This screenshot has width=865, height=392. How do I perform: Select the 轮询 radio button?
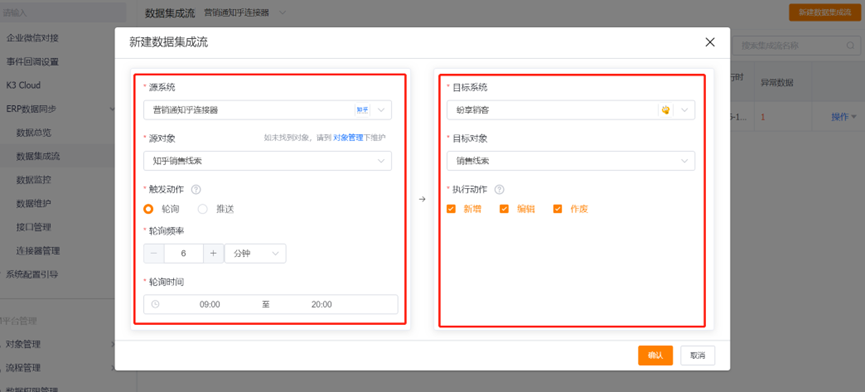[x=148, y=209]
